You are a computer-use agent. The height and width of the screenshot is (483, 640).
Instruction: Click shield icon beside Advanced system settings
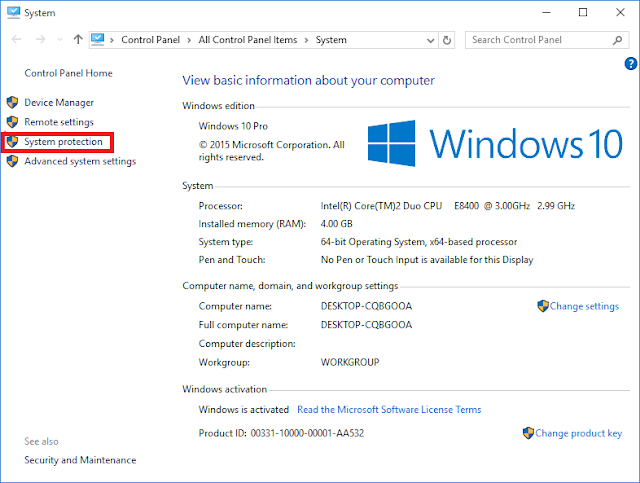13,161
